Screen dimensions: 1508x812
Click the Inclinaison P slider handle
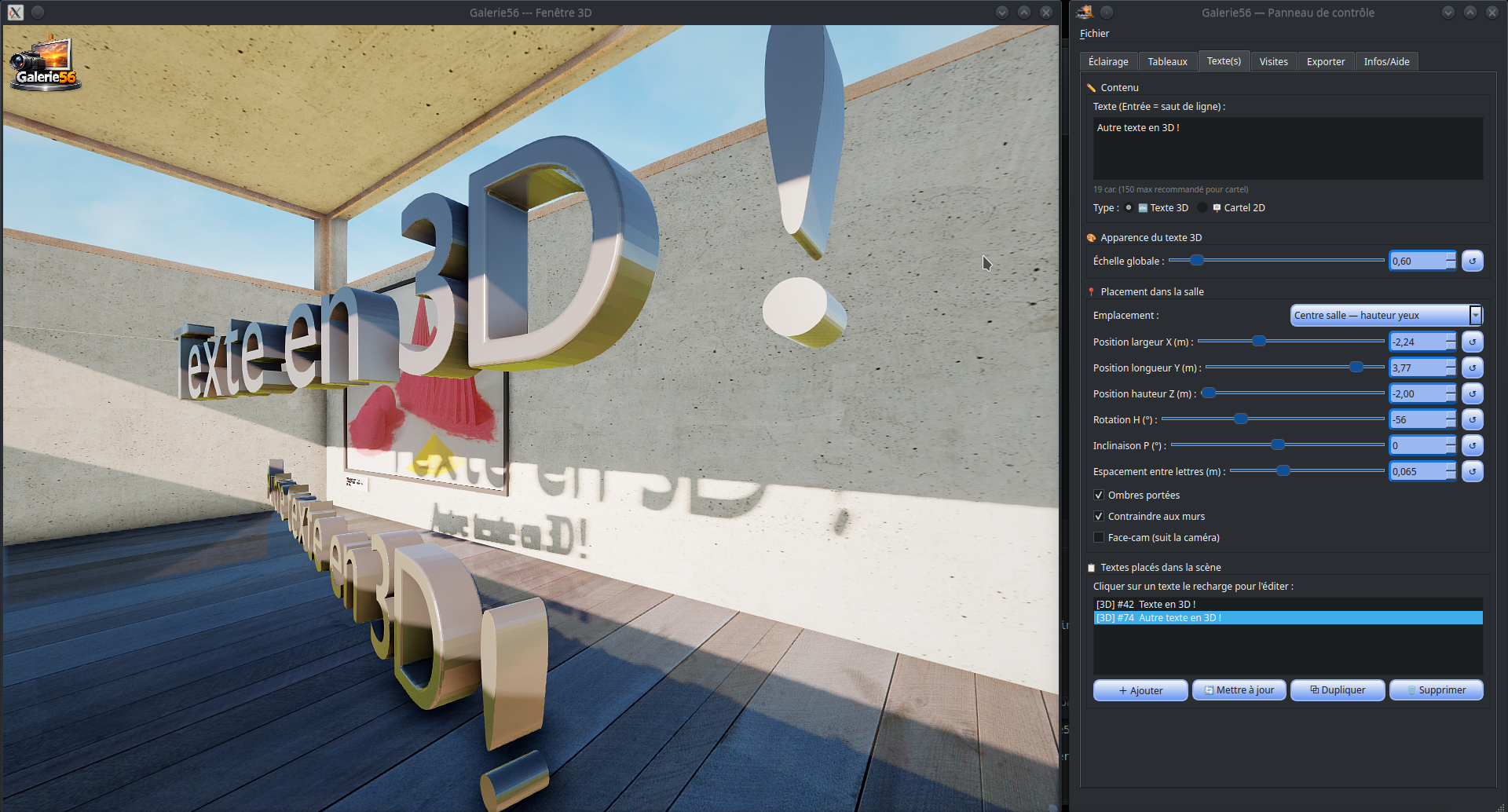click(1278, 444)
